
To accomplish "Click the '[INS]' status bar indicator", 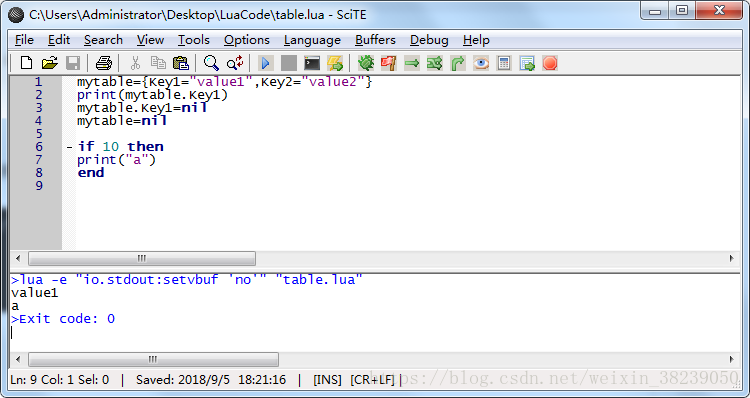I will point(327,380).
